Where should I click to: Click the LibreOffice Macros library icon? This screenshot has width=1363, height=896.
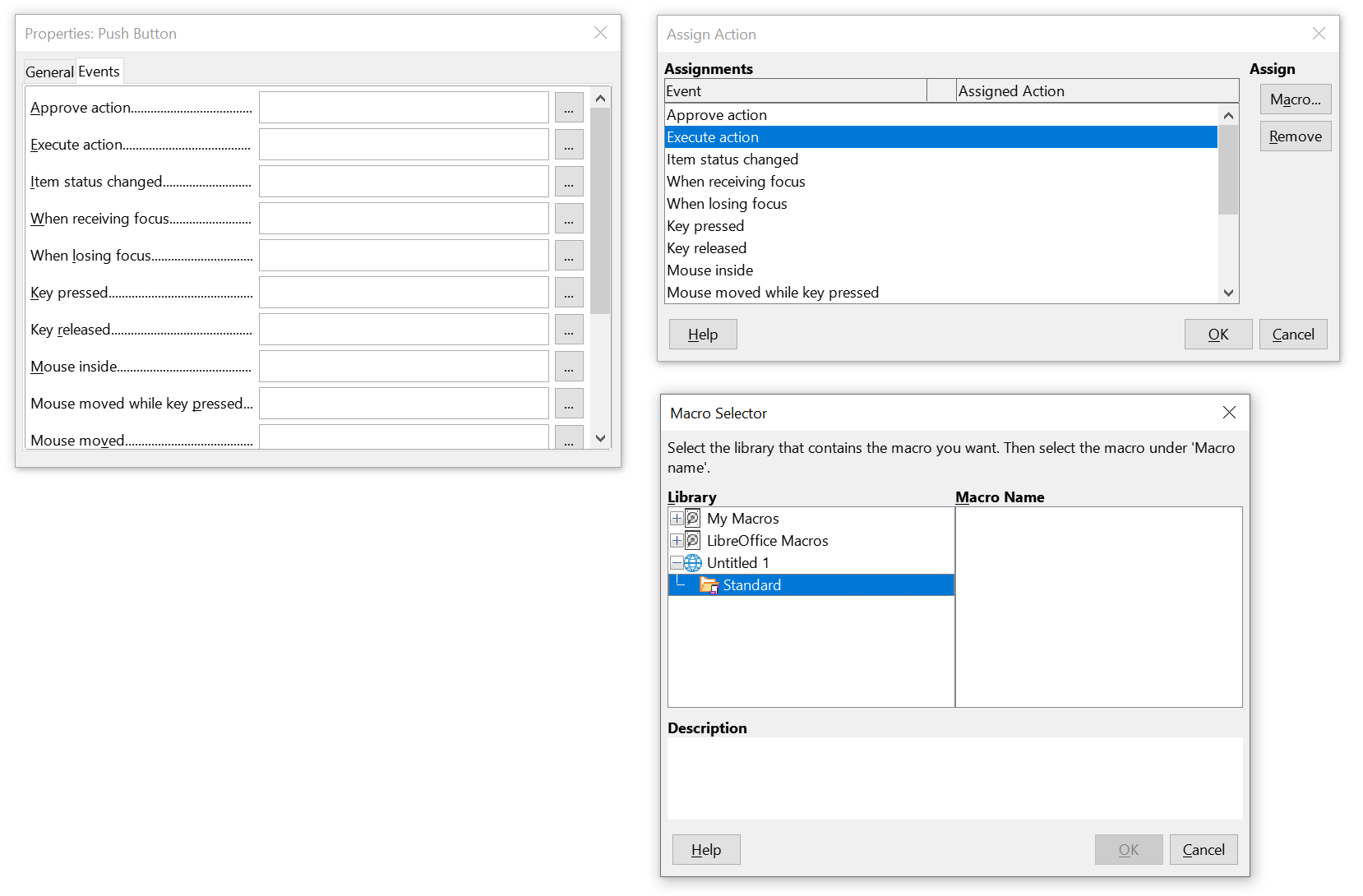point(693,541)
